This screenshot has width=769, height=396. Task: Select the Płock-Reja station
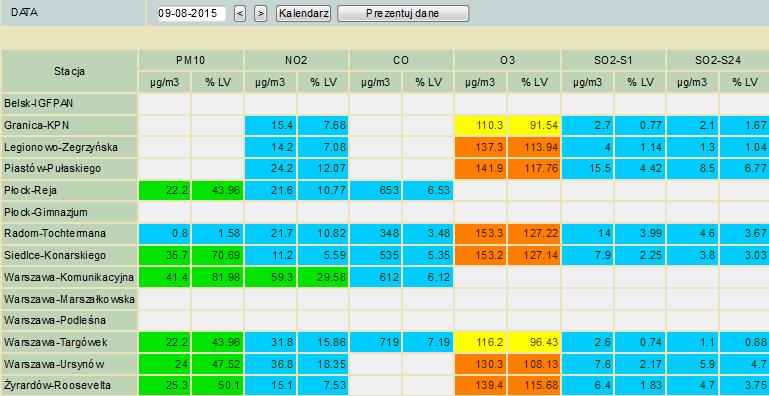[69, 190]
